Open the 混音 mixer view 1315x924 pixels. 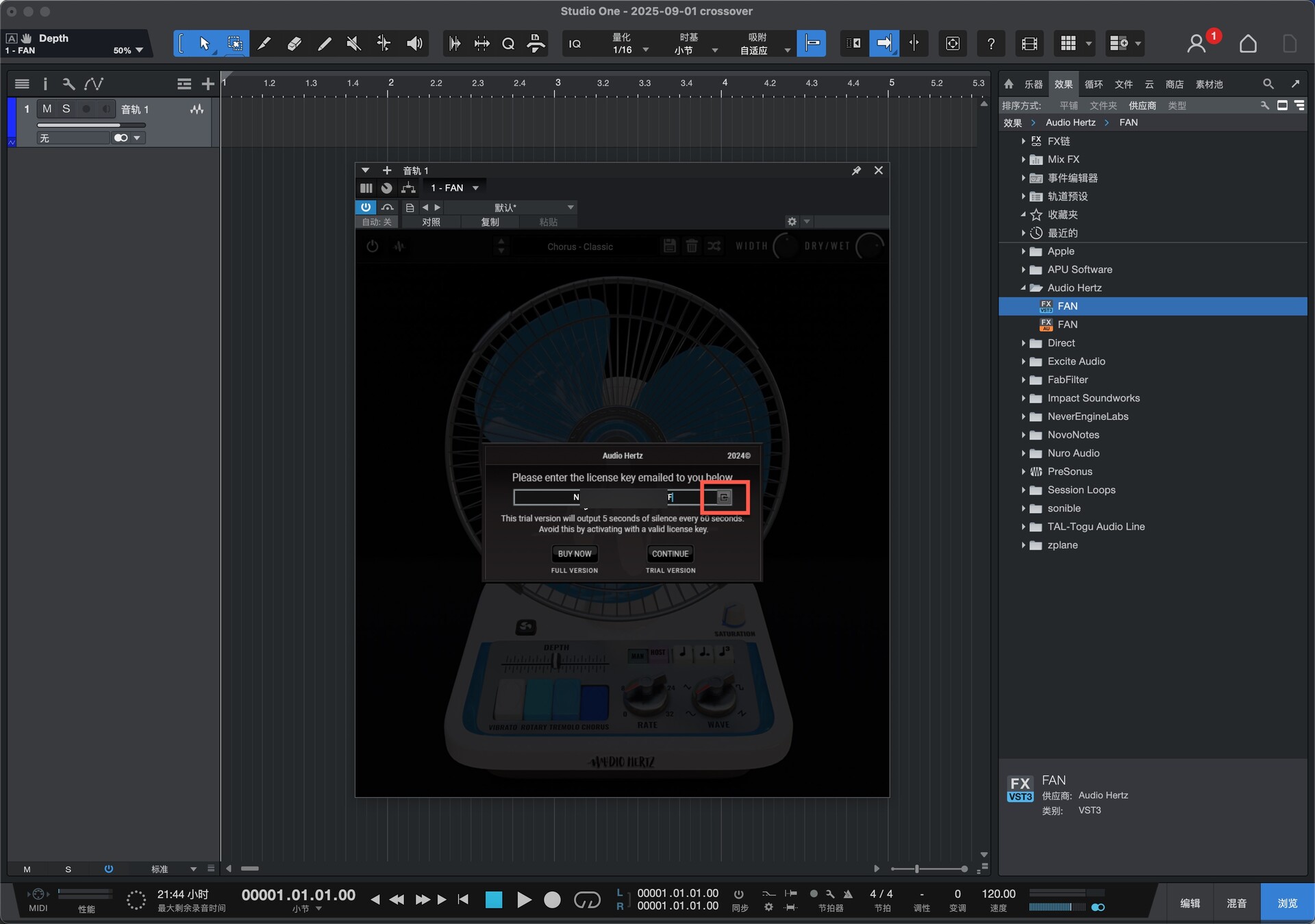pos(1236,903)
